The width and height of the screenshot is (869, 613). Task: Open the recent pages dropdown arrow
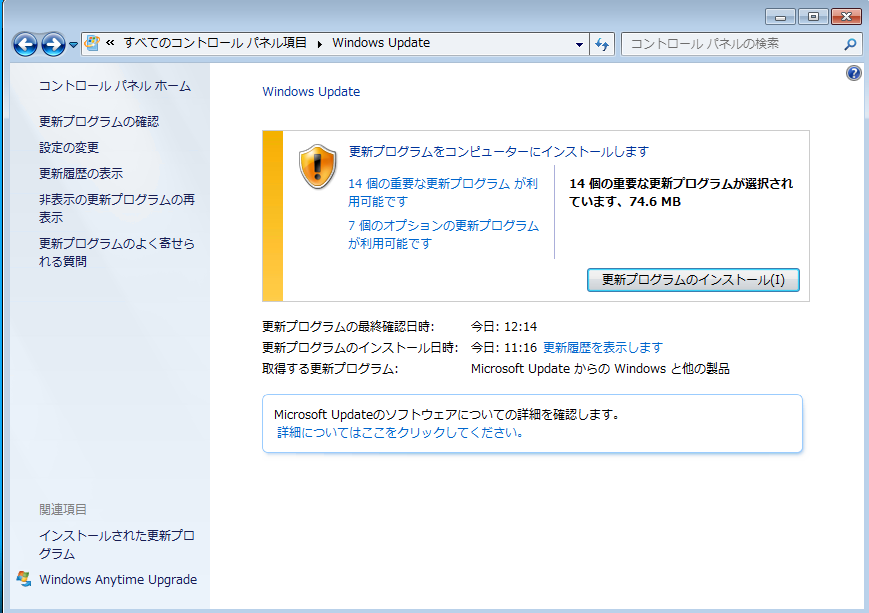tap(73, 45)
